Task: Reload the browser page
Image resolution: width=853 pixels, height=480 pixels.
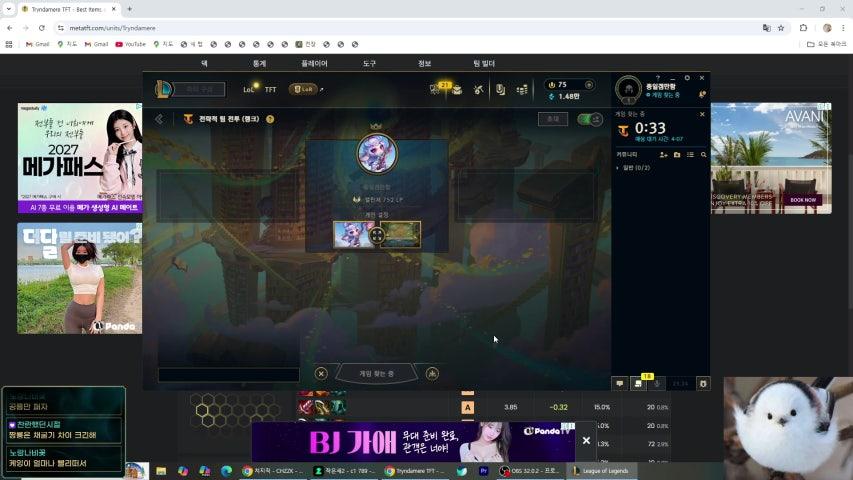Action: pos(42,28)
